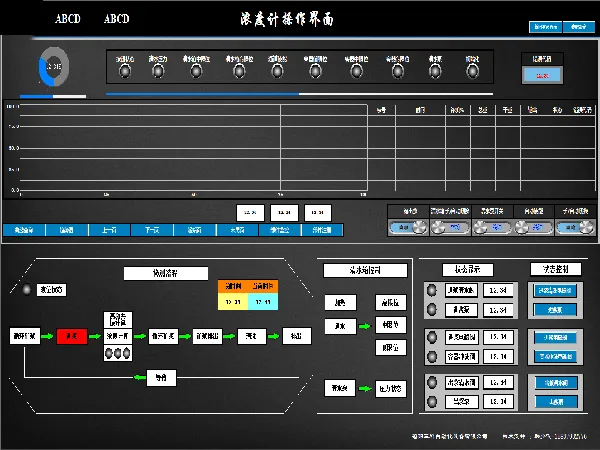Click the top status lamp in the status display panel
This screenshot has width=600, height=450.
coord(432,291)
